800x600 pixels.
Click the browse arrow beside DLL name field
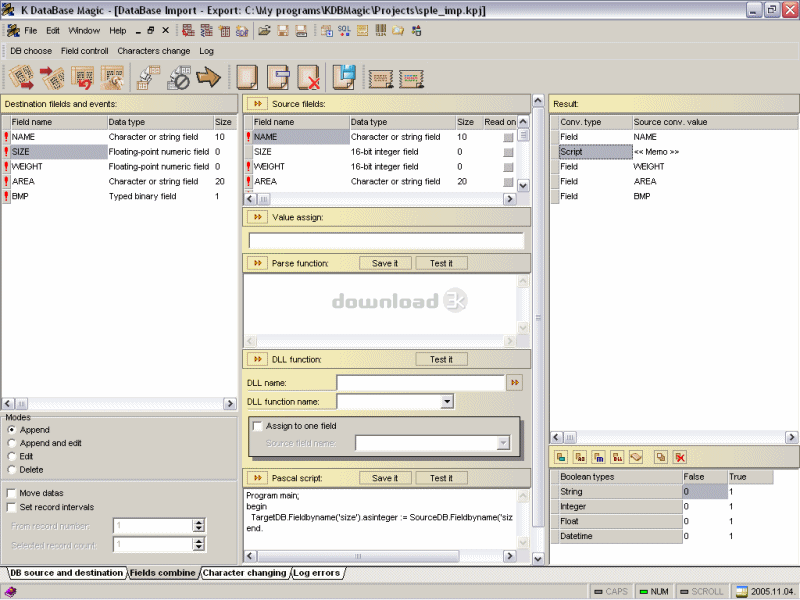click(515, 382)
